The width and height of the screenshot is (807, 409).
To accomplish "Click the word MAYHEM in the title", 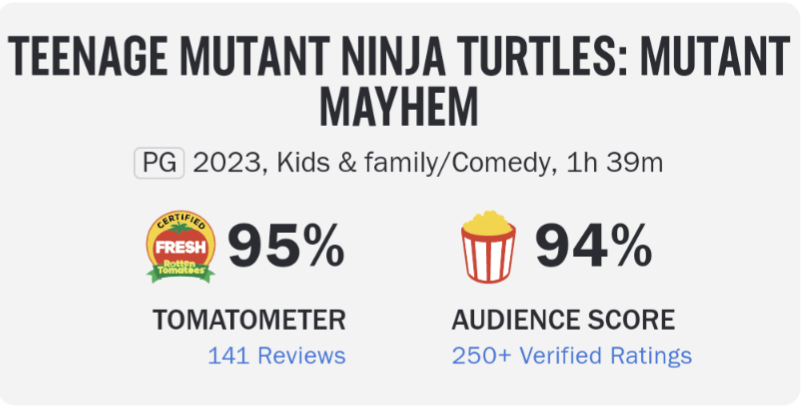I will [x=399, y=105].
